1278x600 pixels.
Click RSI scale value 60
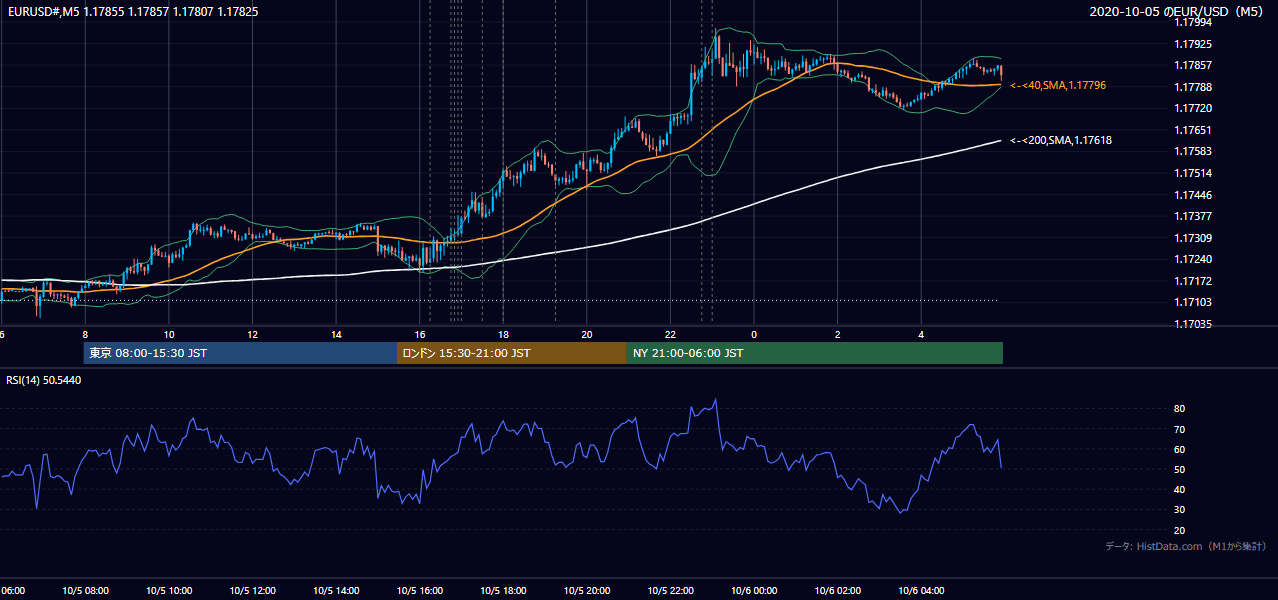(1180, 449)
